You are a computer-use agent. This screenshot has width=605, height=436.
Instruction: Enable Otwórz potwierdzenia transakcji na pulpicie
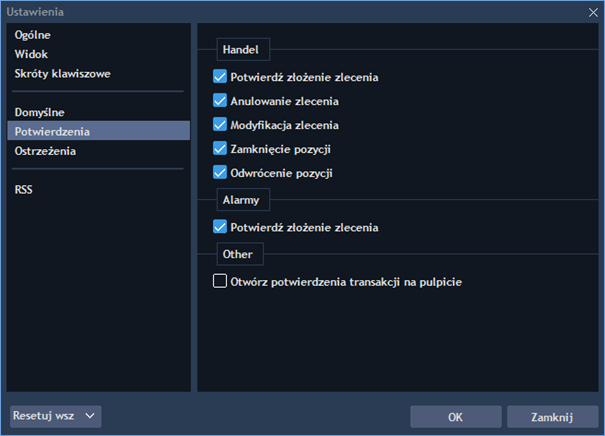[221, 282]
